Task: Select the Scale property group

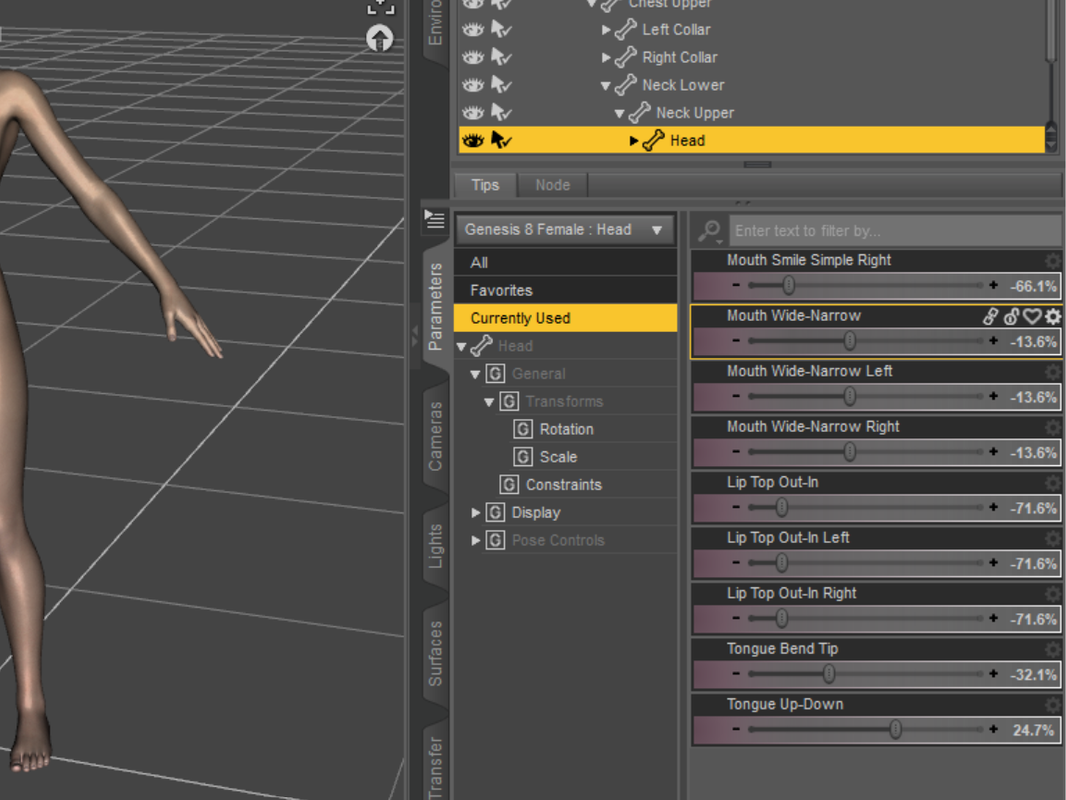Action: [558, 457]
